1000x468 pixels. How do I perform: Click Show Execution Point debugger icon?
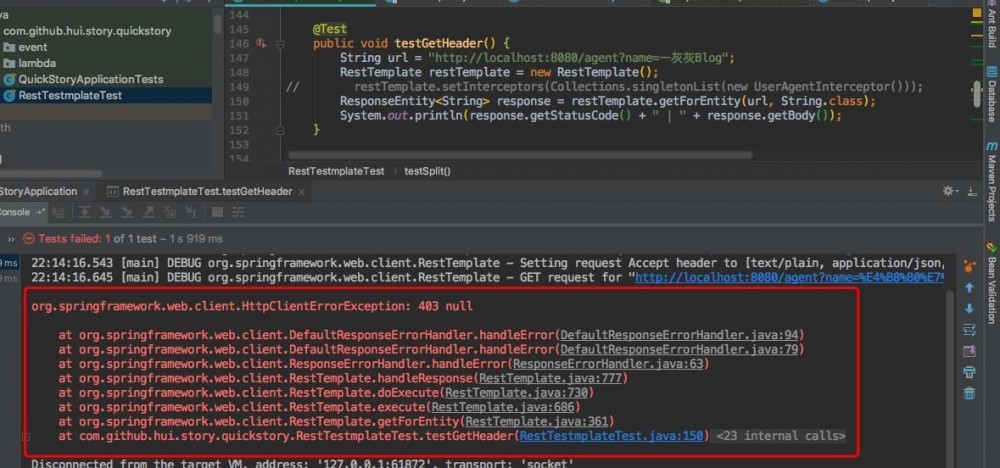pos(59,212)
